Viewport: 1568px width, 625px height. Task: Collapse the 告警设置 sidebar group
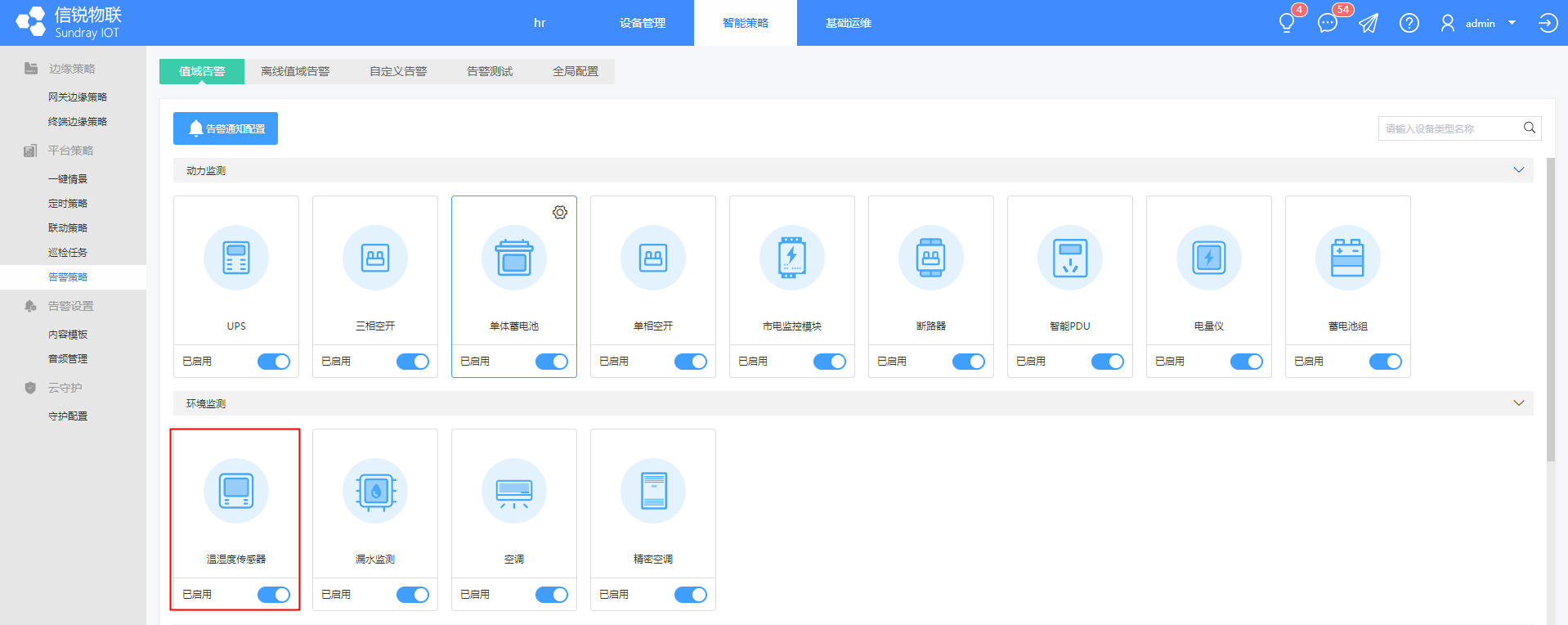[73, 306]
